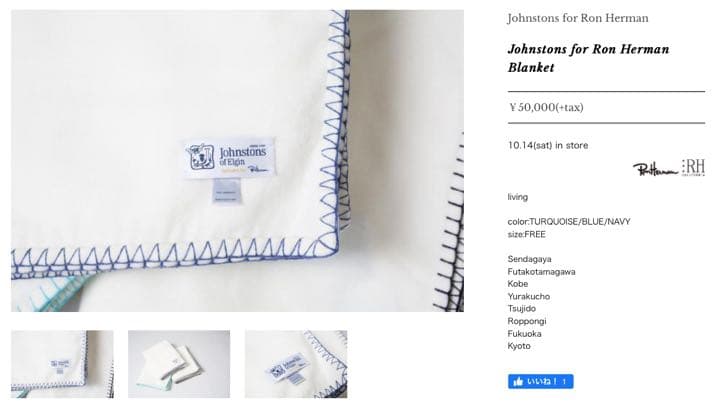Select the Futakotamagawa store link
The image size is (720, 406).
(x=541, y=271)
